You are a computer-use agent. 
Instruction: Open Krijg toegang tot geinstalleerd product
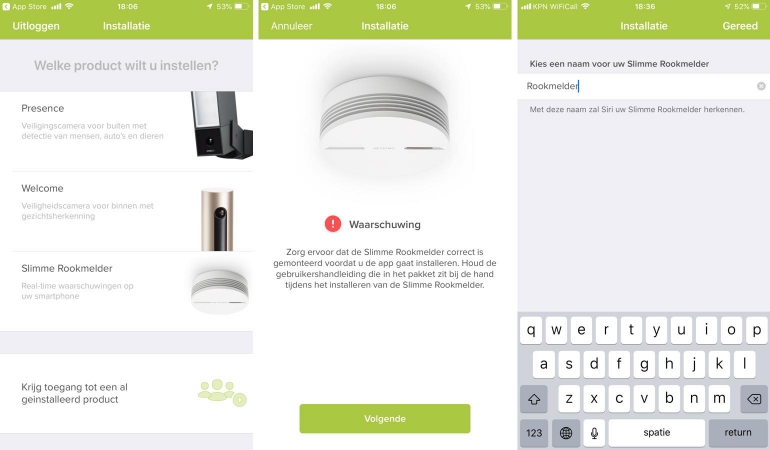coord(127,393)
